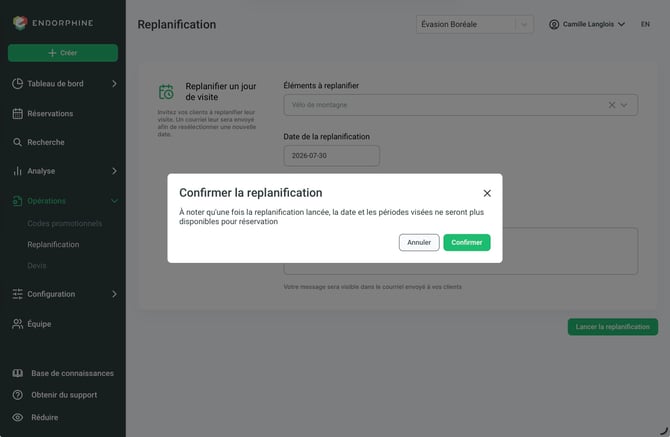Click the Tableau de bord pie-chart icon

coord(18,84)
